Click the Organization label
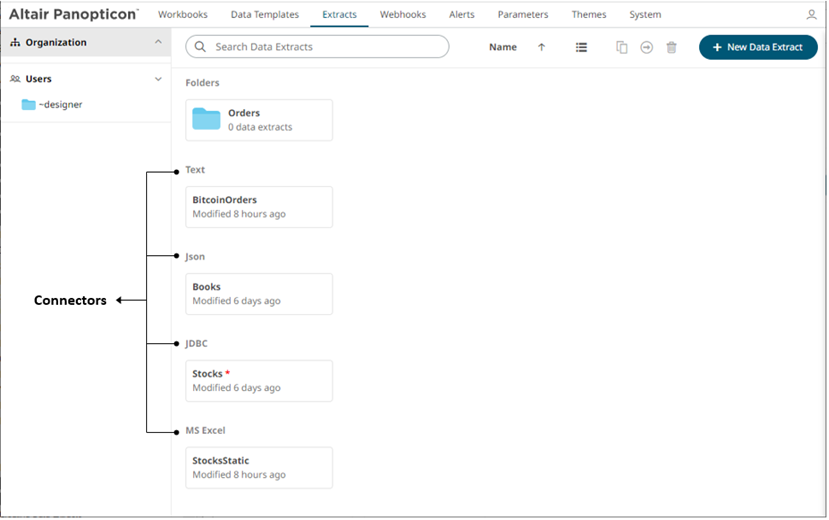 click(56, 42)
